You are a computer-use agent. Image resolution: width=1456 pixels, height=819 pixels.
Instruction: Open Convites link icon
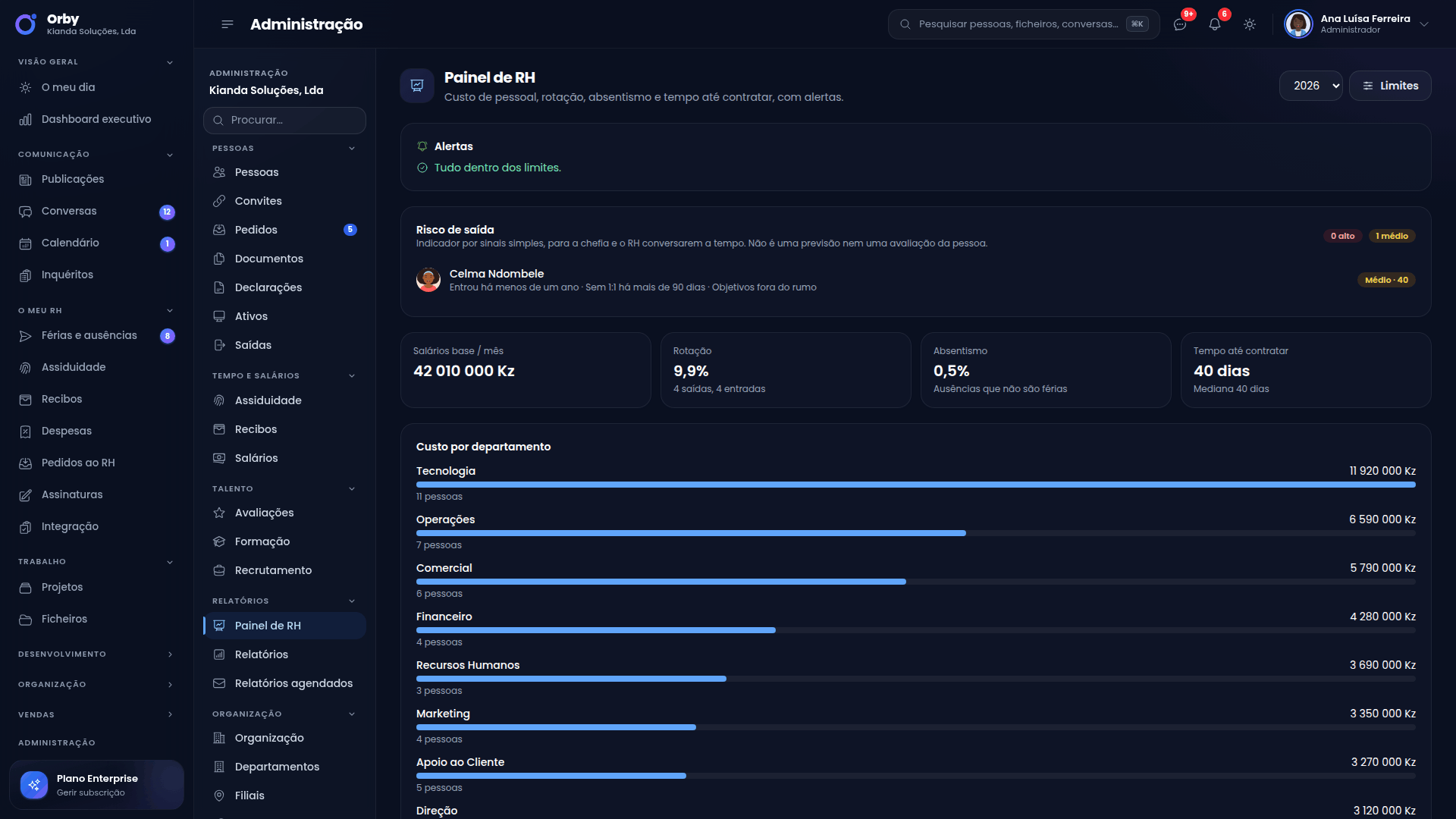point(219,201)
